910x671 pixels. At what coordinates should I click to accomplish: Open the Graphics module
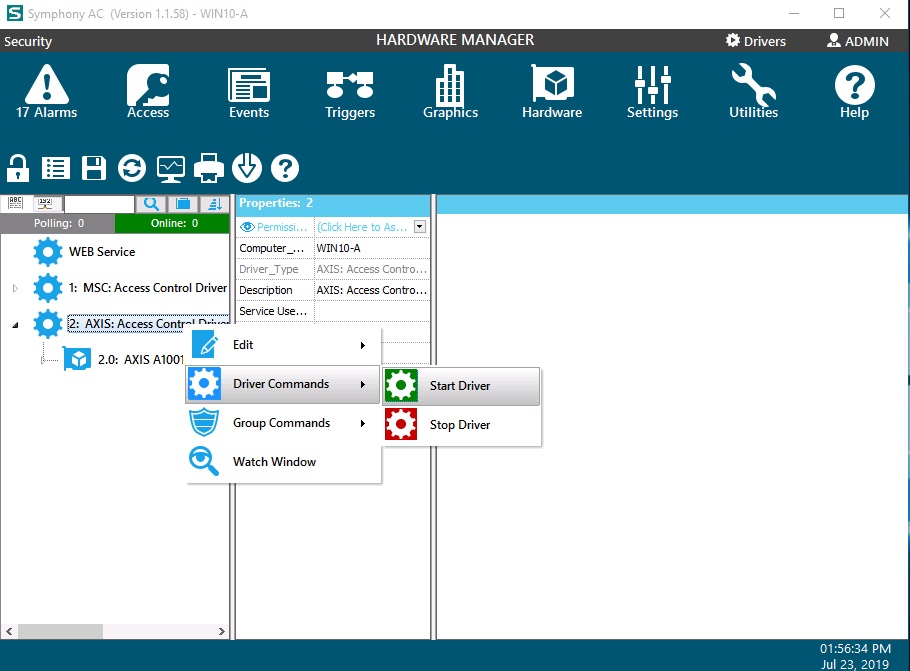click(x=450, y=92)
